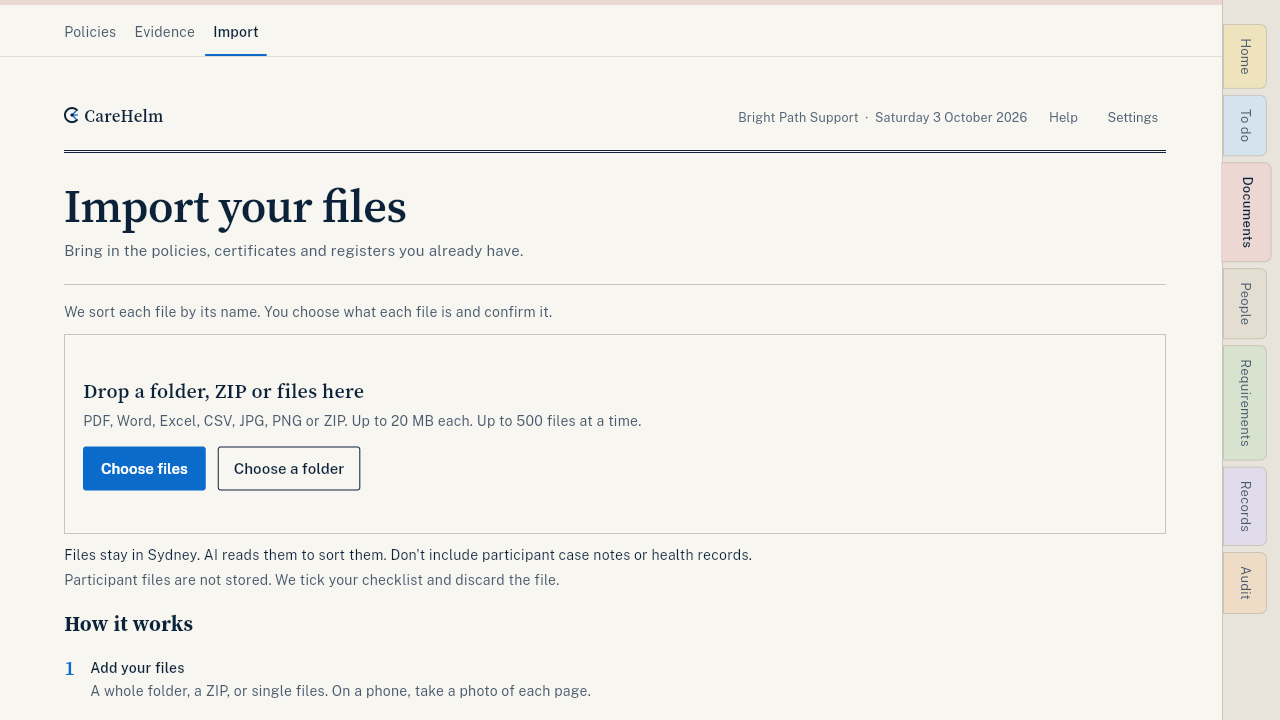1280x720 pixels.
Task: Click the We sort each file by its name text
Action: point(308,312)
